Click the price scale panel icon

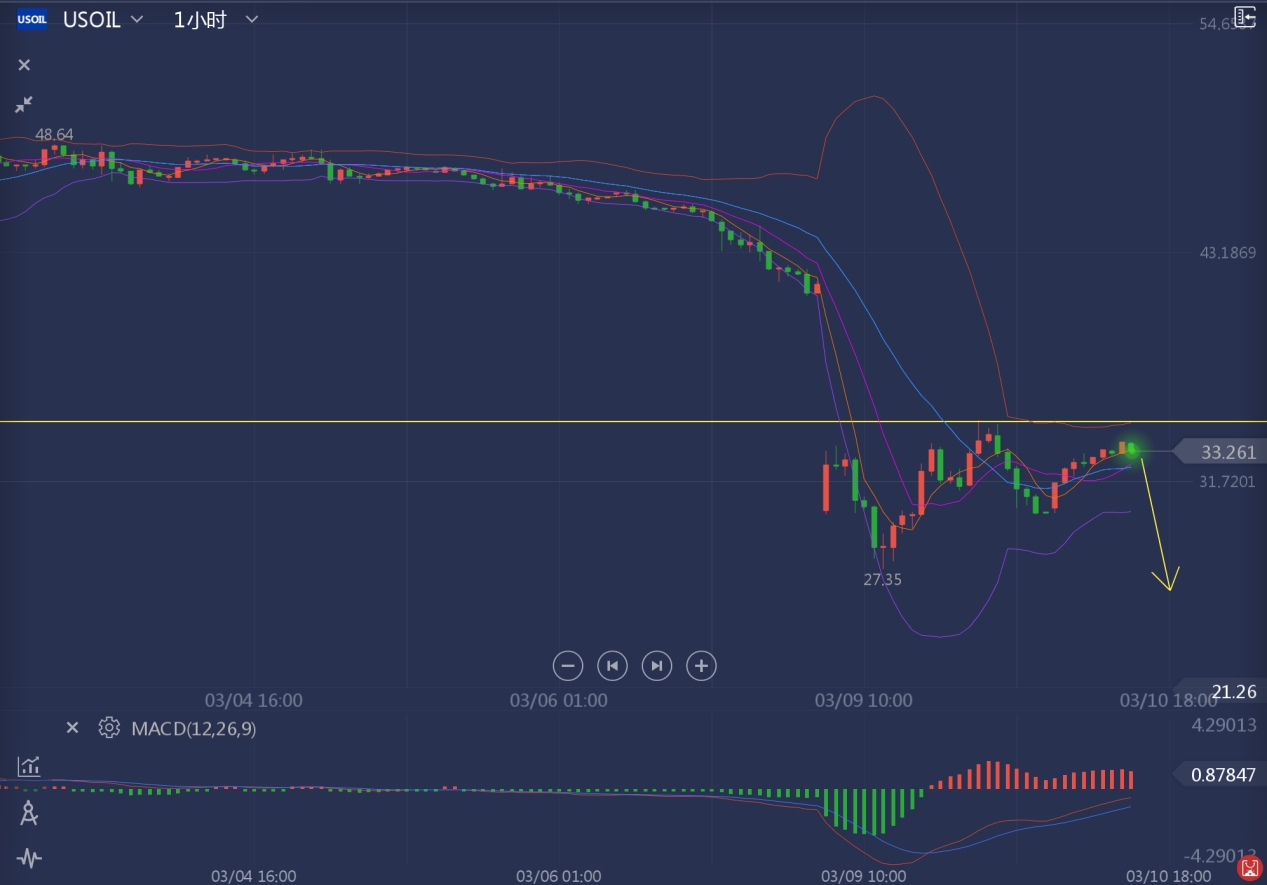pyautogui.click(x=1244, y=17)
